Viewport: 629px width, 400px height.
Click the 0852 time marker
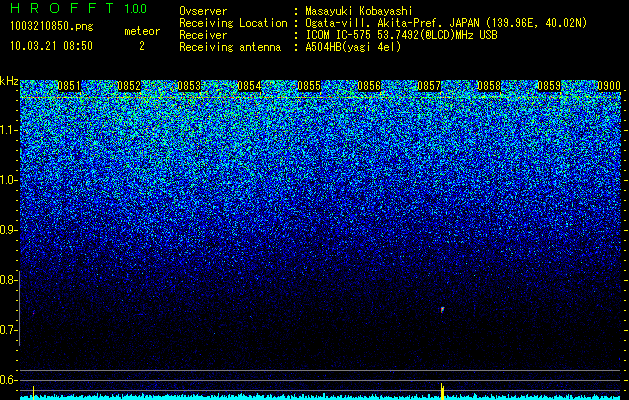tap(129, 86)
